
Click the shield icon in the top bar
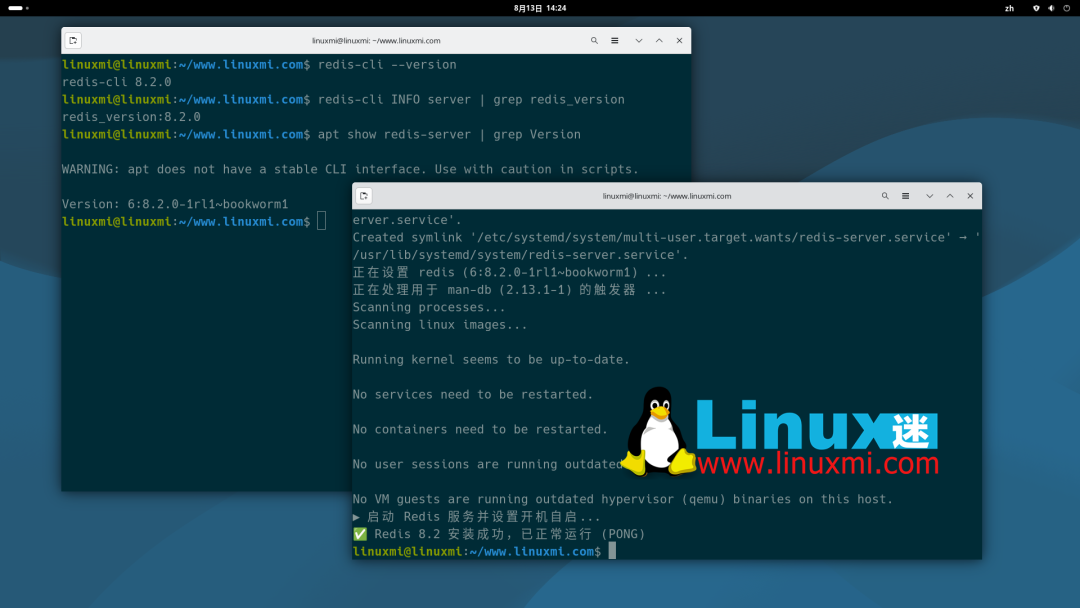[1036, 8]
